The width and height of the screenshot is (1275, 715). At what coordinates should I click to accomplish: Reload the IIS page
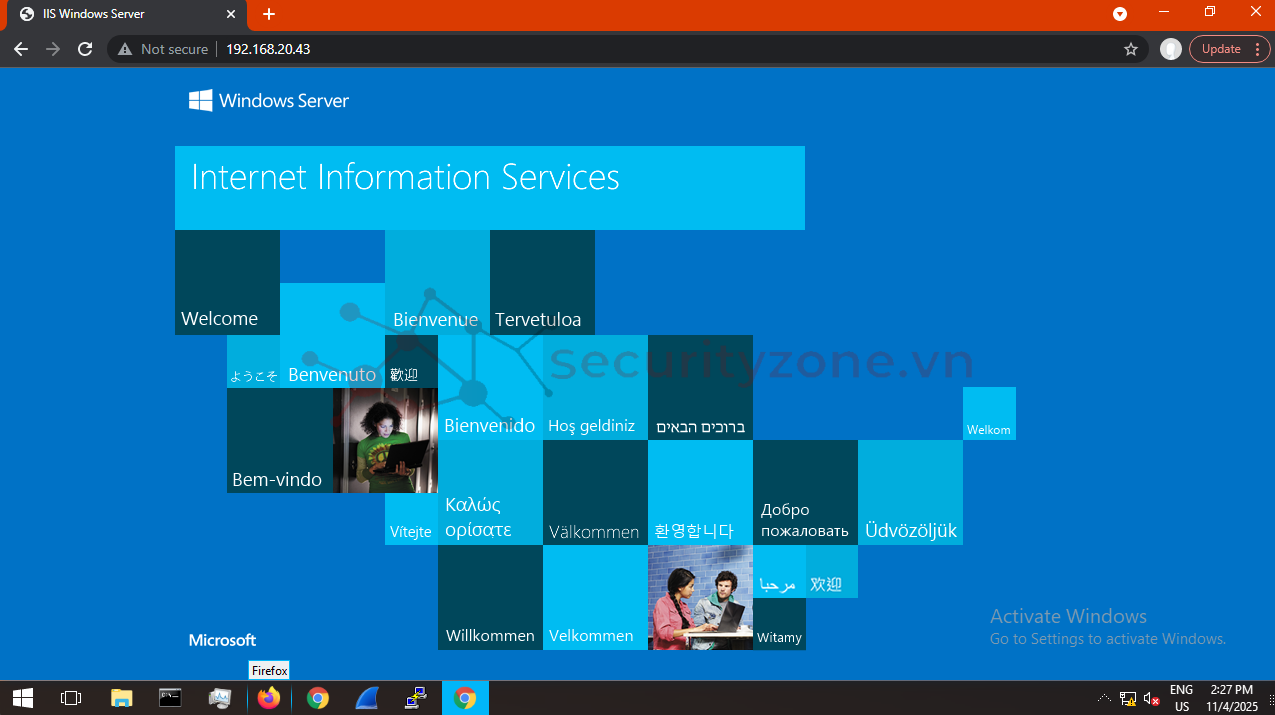pos(85,48)
